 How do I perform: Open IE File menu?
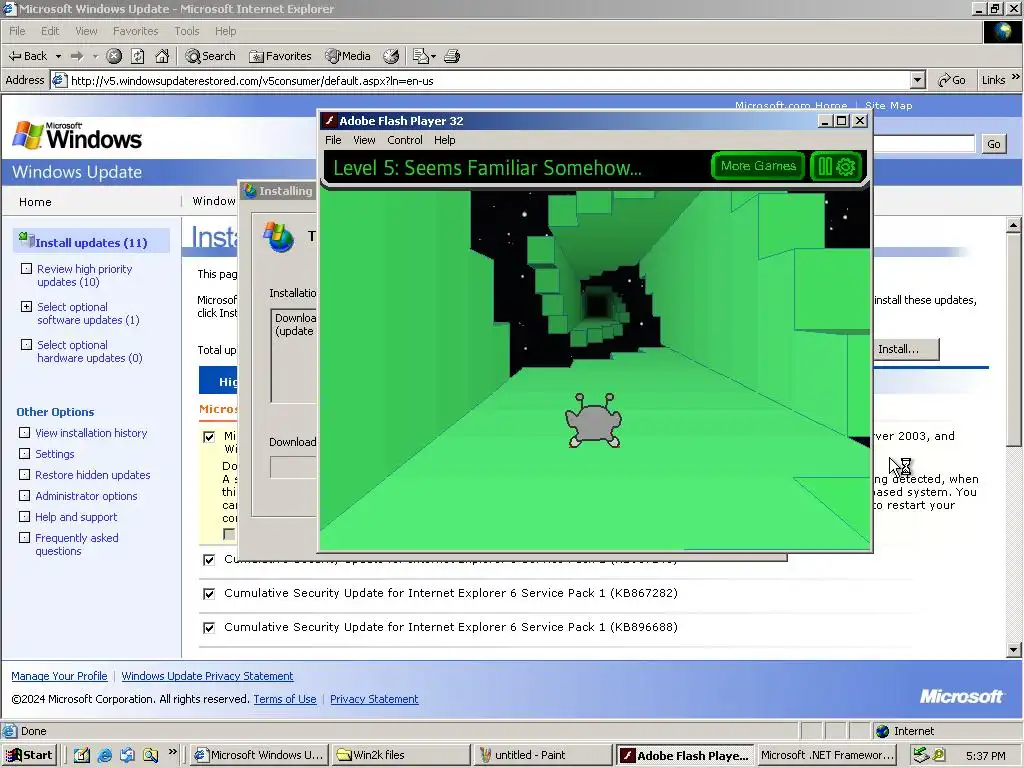17,31
